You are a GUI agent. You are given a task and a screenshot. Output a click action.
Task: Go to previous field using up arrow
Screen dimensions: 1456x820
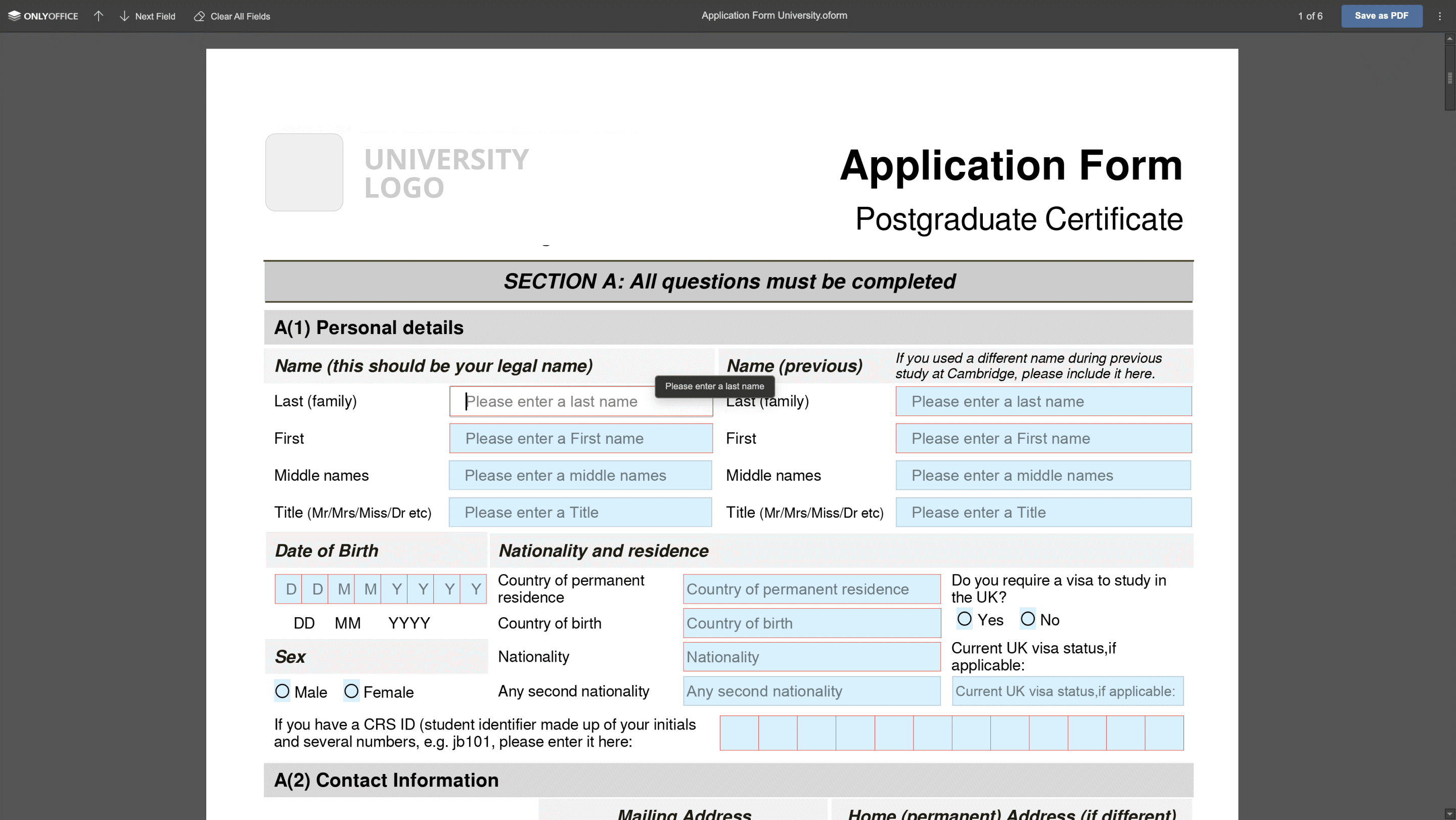99,16
